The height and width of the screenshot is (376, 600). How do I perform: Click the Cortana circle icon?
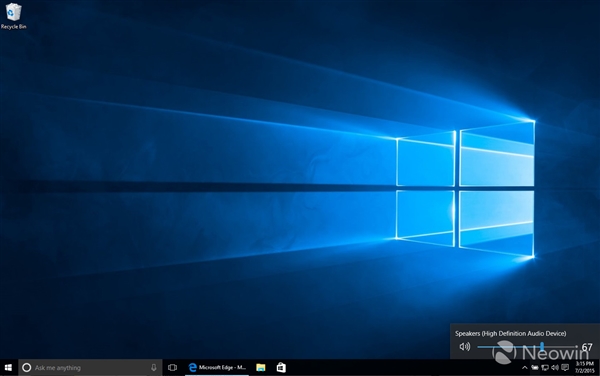click(26, 368)
